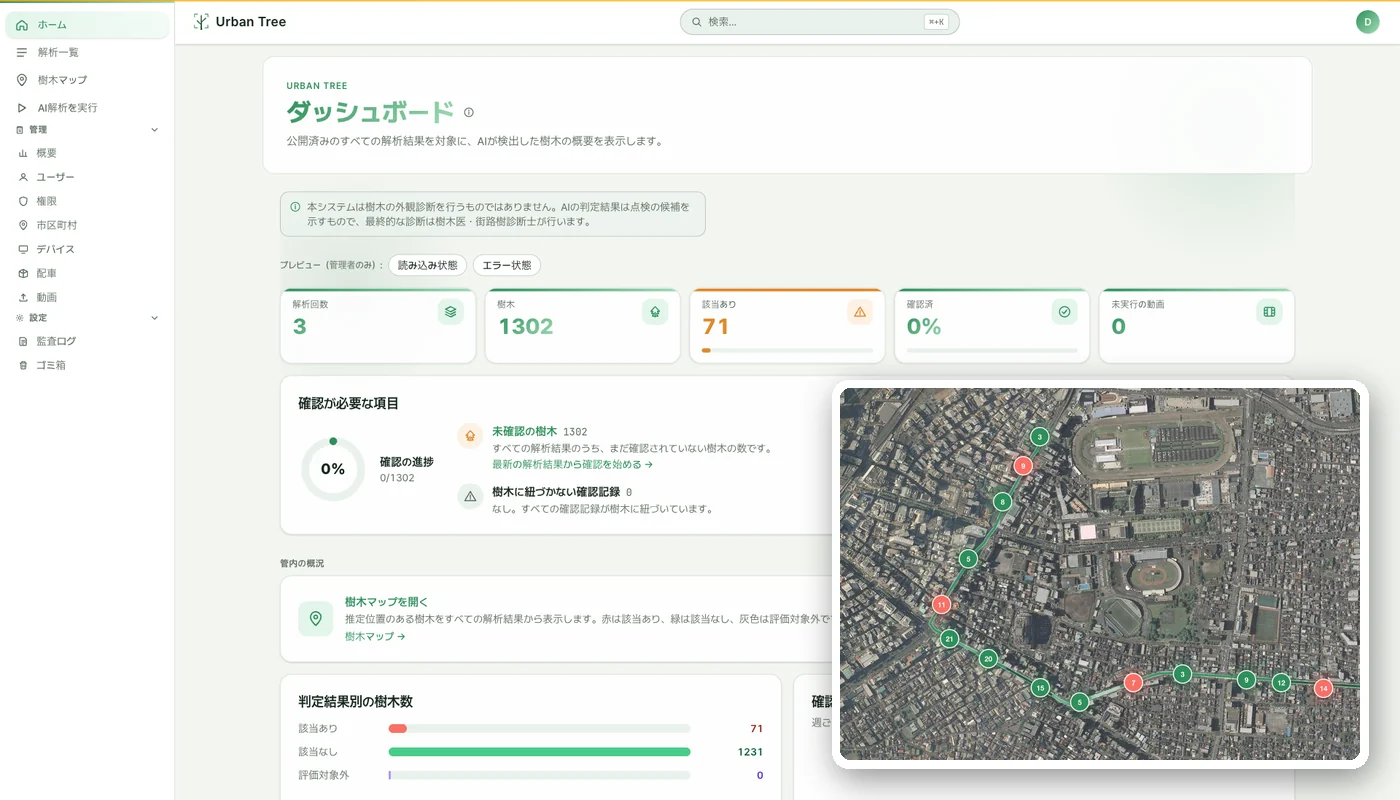The width and height of the screenshot is (1400, 800).
Task: Click the 確認が必要な項目 heading
Action: click(348, 403)
